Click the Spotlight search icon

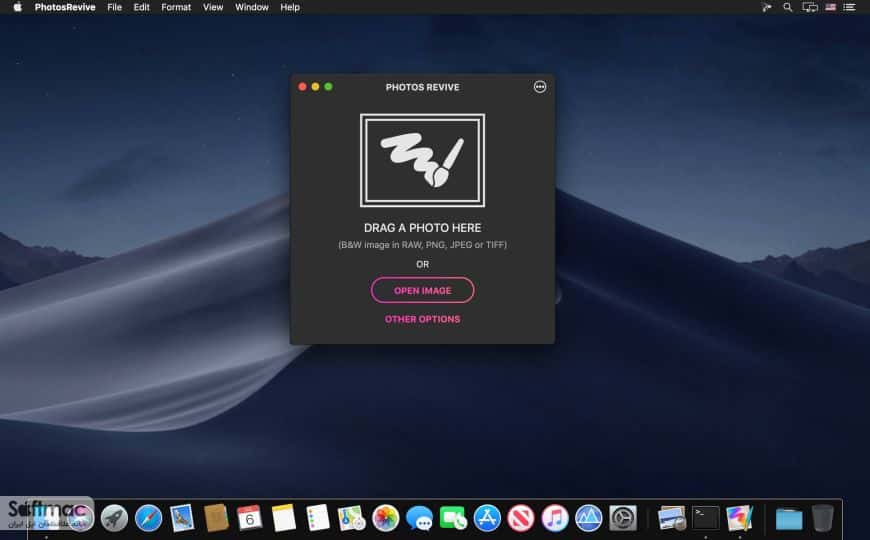787,7
